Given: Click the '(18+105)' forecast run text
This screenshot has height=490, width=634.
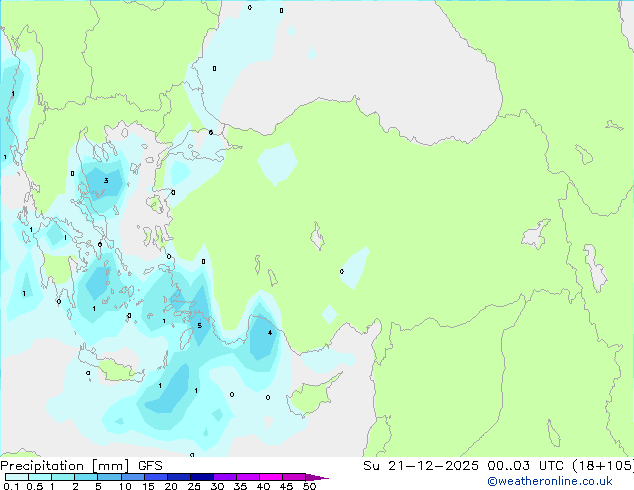Looking at the screenshot, I should (x=602, y=466).
